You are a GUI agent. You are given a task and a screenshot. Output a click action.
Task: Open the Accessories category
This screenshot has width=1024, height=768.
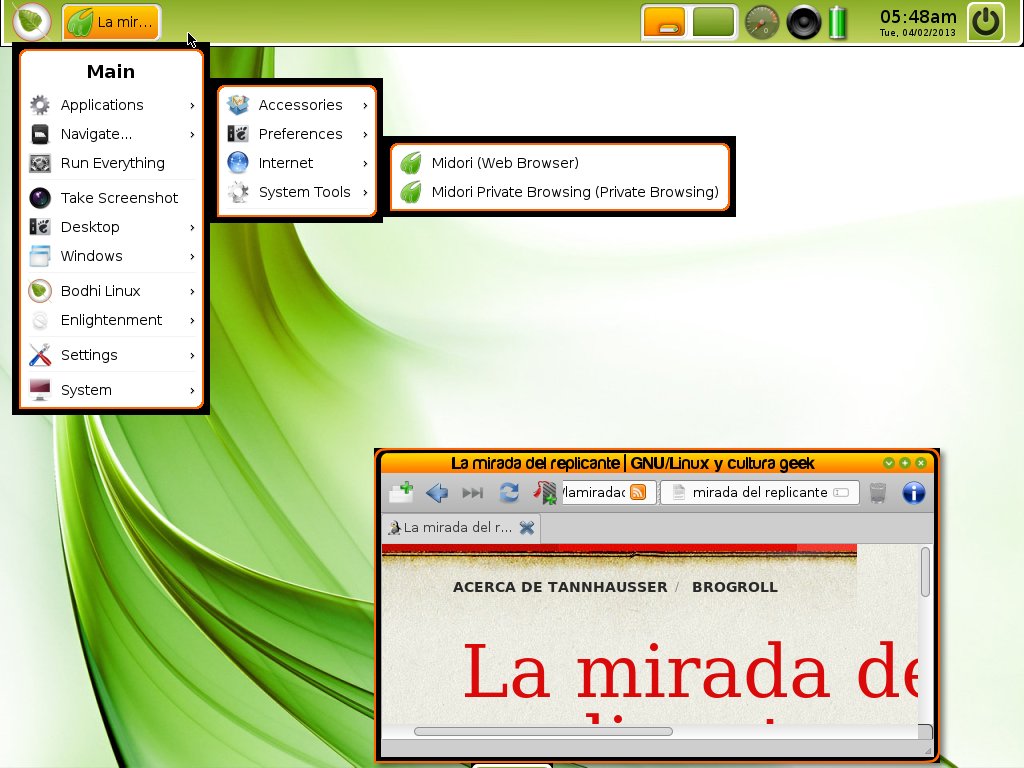(297, 105)
